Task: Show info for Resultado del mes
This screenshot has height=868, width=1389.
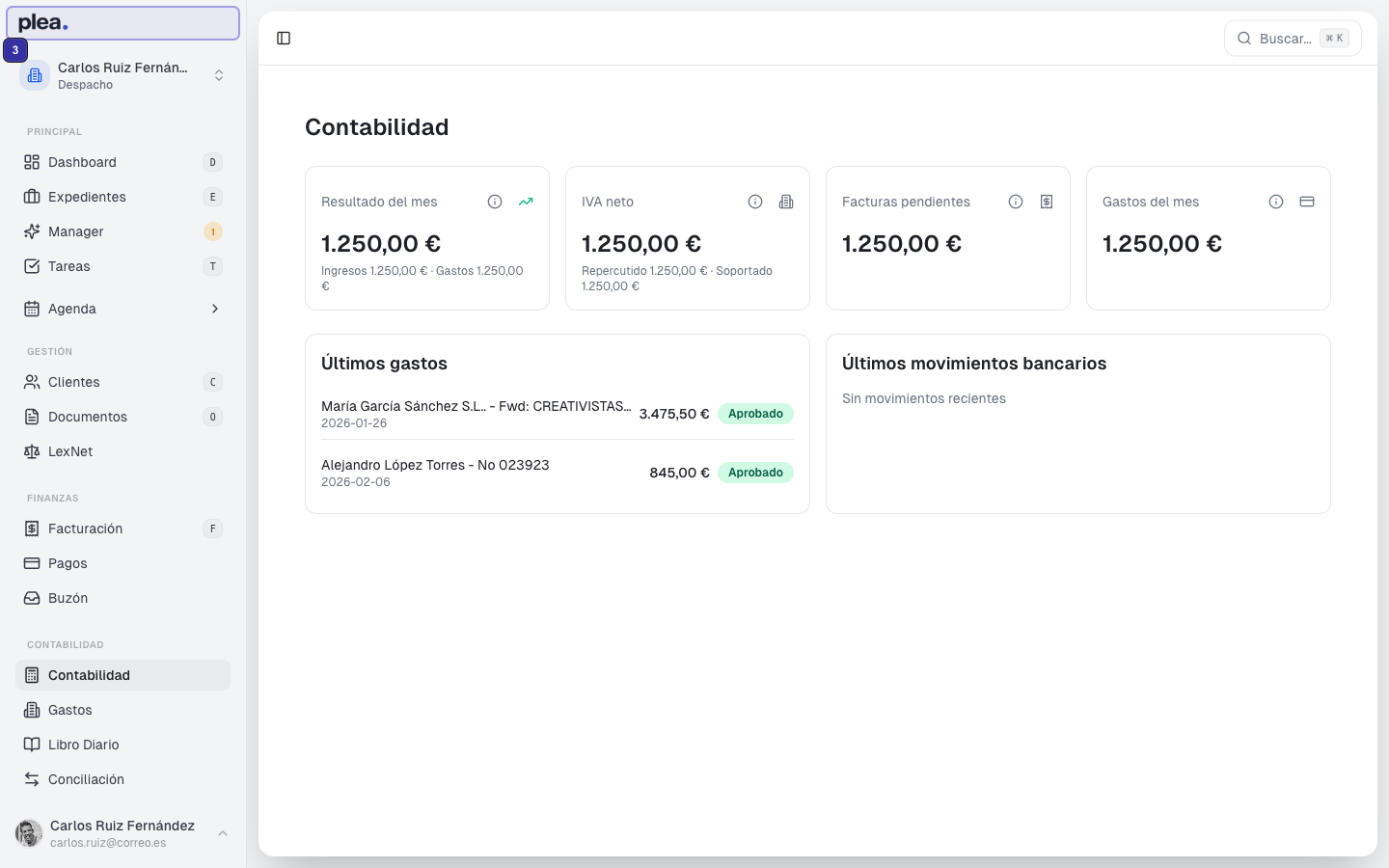Action: [x=495, y=202]
